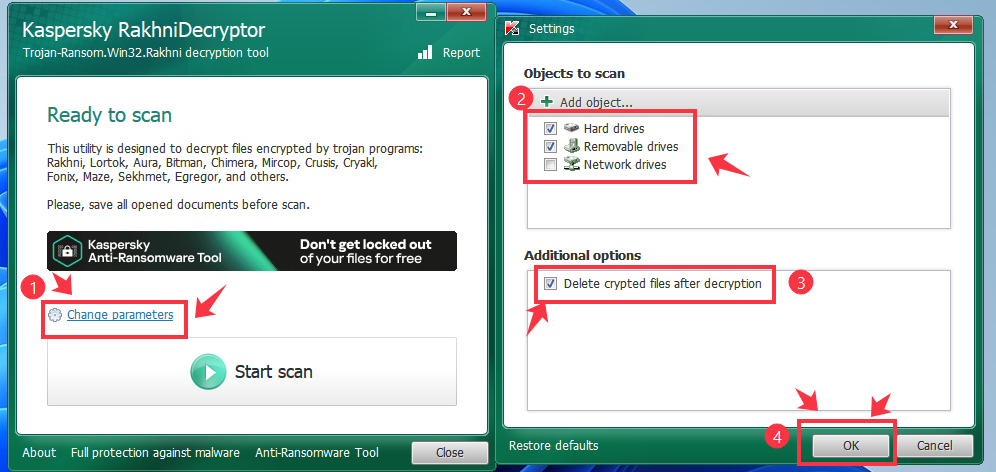Close the Settings dialog via title bar X
Viewport: 996px width, 472px height.
(953, 25)
